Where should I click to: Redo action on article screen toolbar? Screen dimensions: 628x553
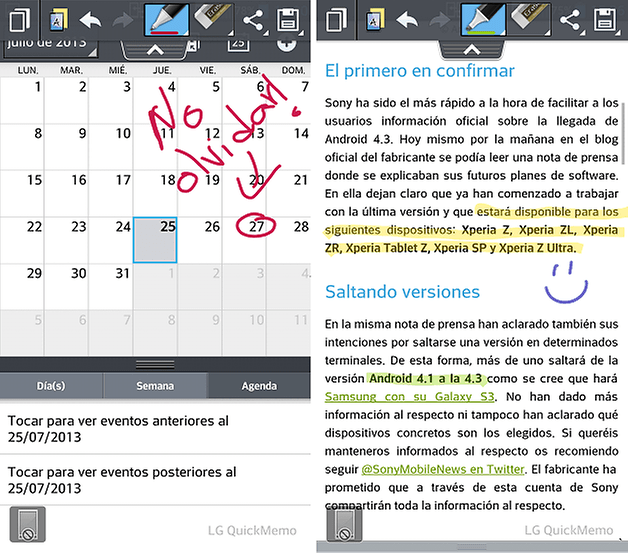pyautogui.click(x=440, y=20)
